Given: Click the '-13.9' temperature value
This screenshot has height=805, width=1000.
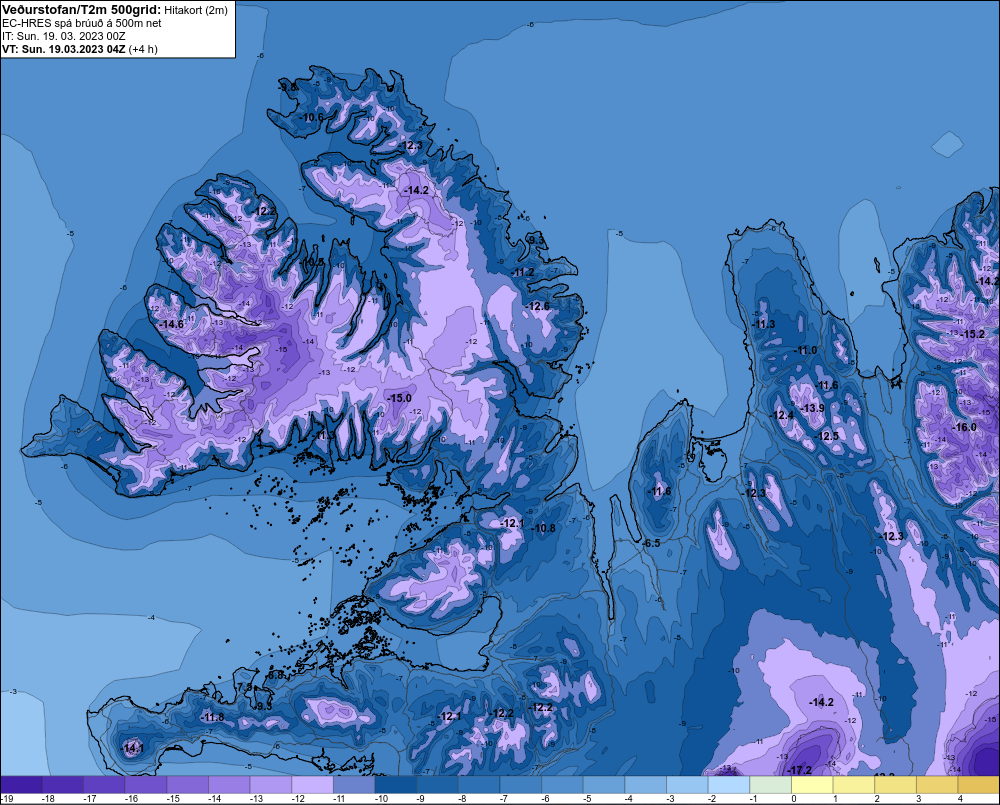Looking at the screenshot, I should tap(812, 408).
